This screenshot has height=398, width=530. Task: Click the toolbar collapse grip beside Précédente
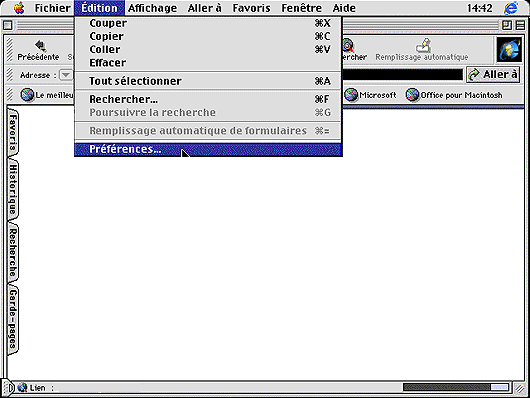10,50
